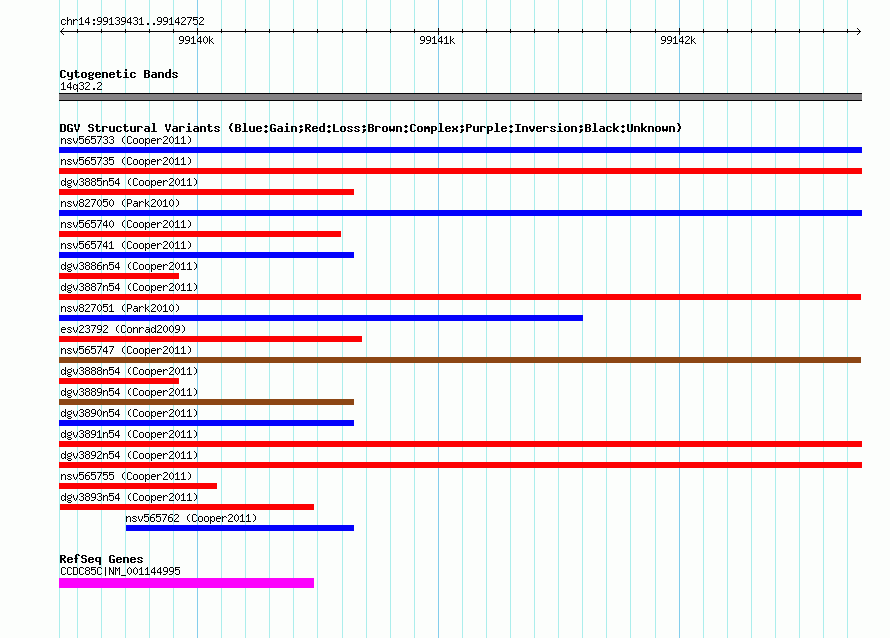Click the dgv3887n54 (Cooper2011) label
The image size is (890, 638).
(x=129, y=287)
